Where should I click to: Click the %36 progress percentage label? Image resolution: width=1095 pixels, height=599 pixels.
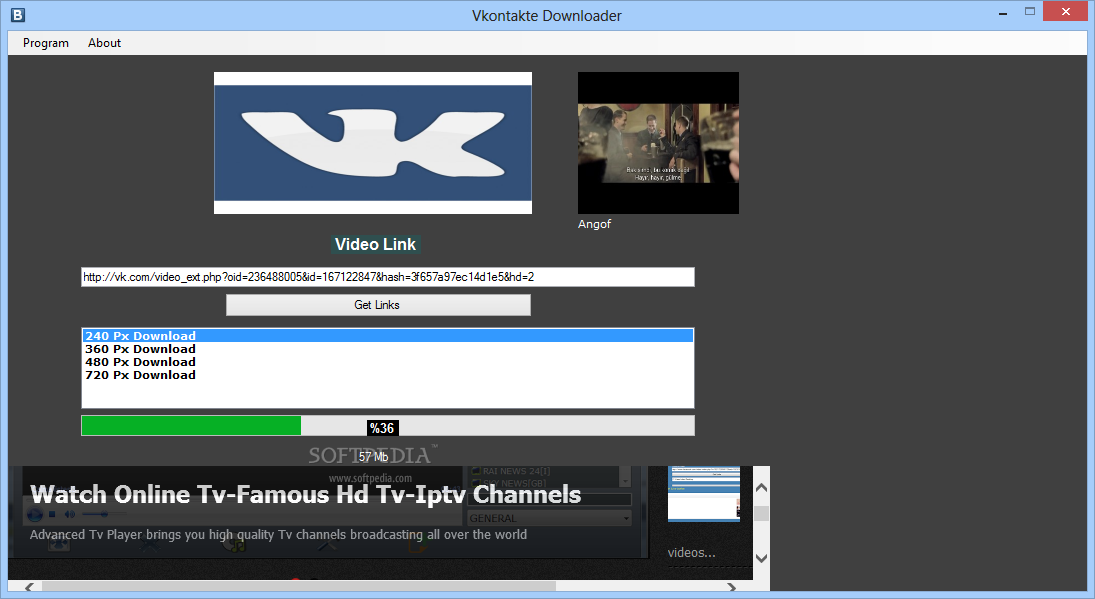tap(382, 428)
